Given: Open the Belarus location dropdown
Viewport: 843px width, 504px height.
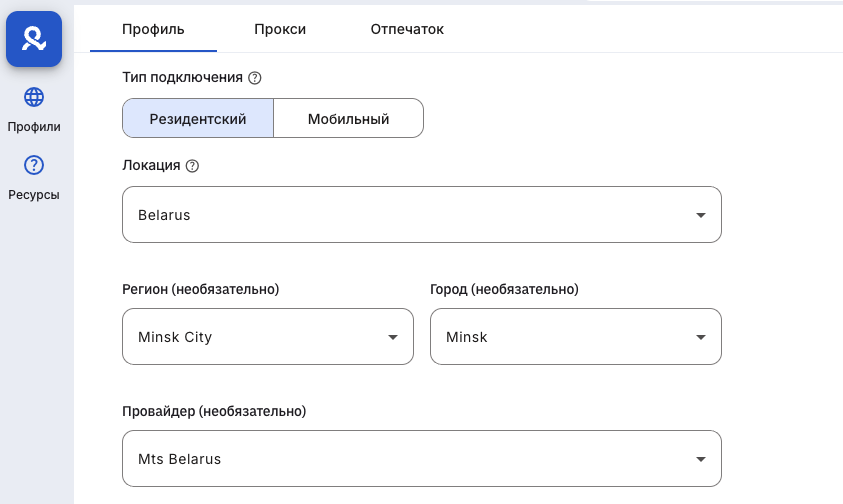Looking at the screenshot, I should pyautogui.click(x=422, y=215).
